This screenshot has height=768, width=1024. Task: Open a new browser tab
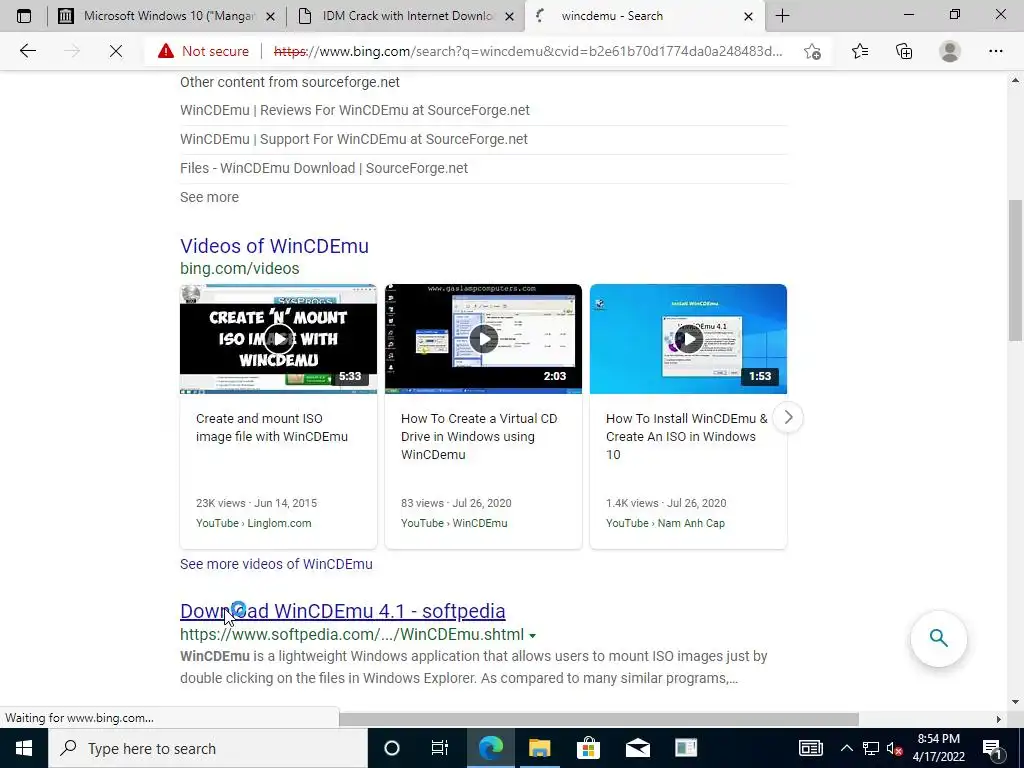pos(782,16)
